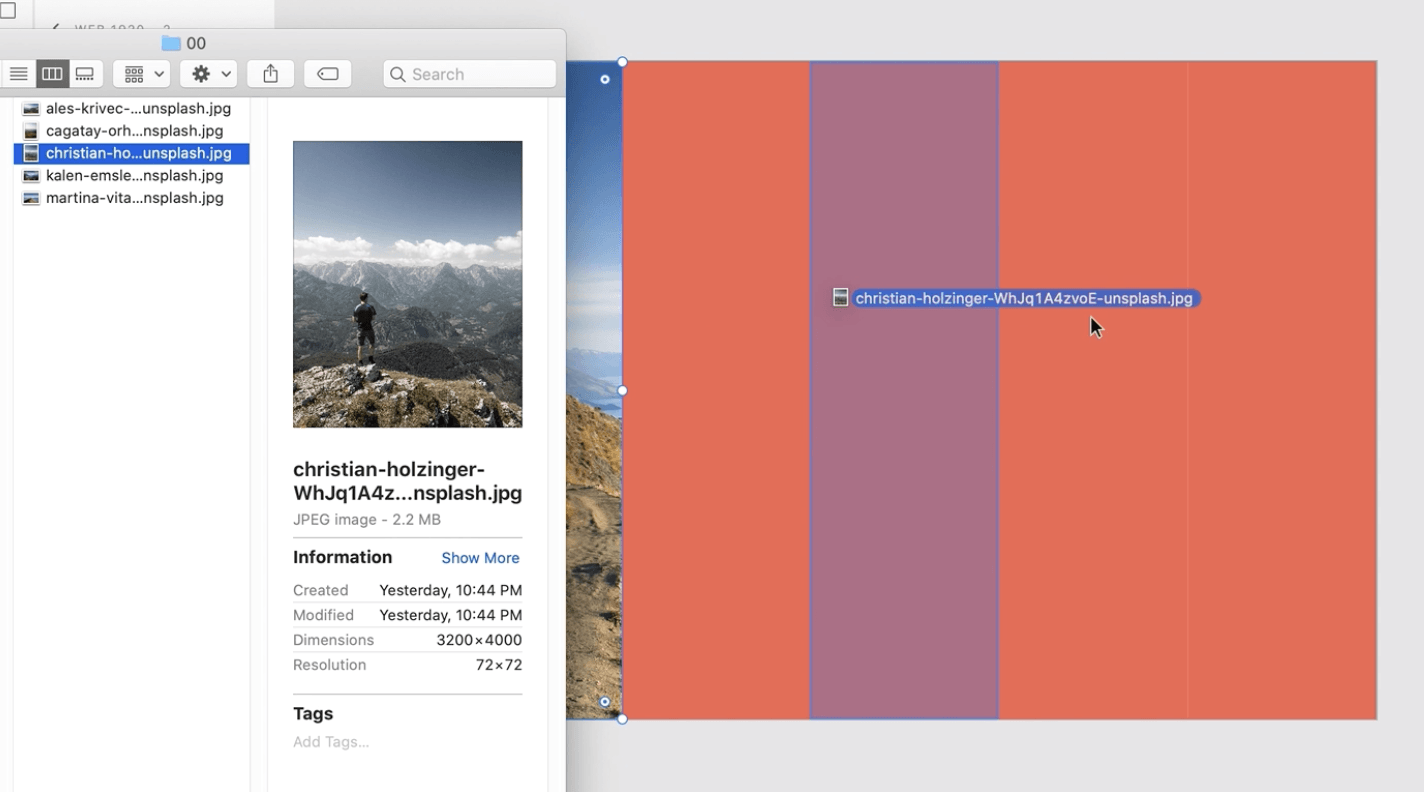Viewport: 1424px width, 792px height.
Task: Click Show More in Information section
Action: pos(480,558)
